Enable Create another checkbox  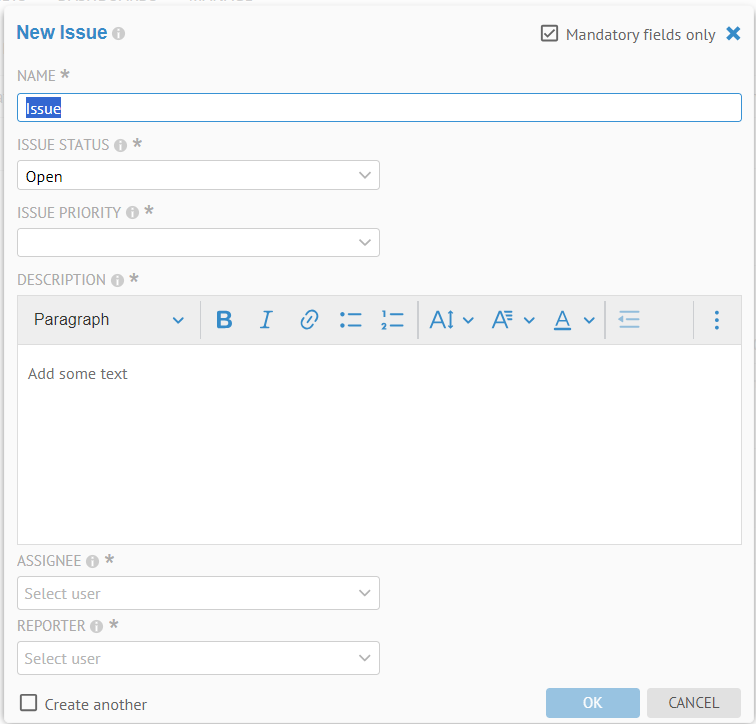tap(29, 703)
